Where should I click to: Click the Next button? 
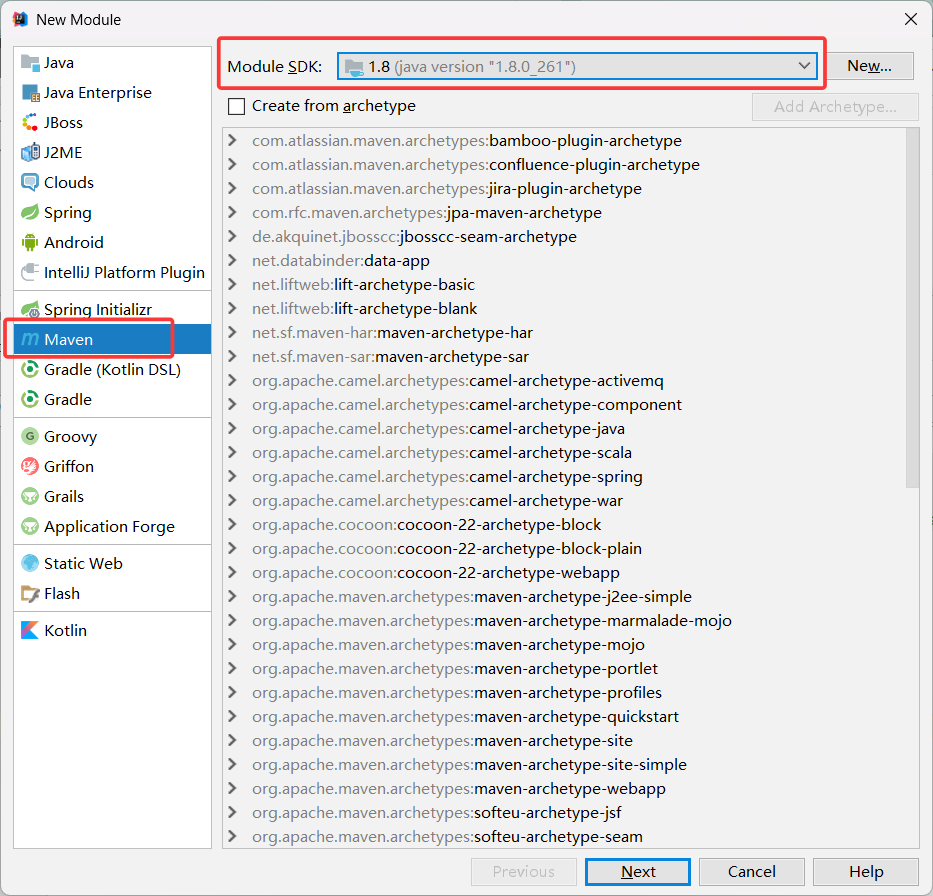tap(638, 872)
